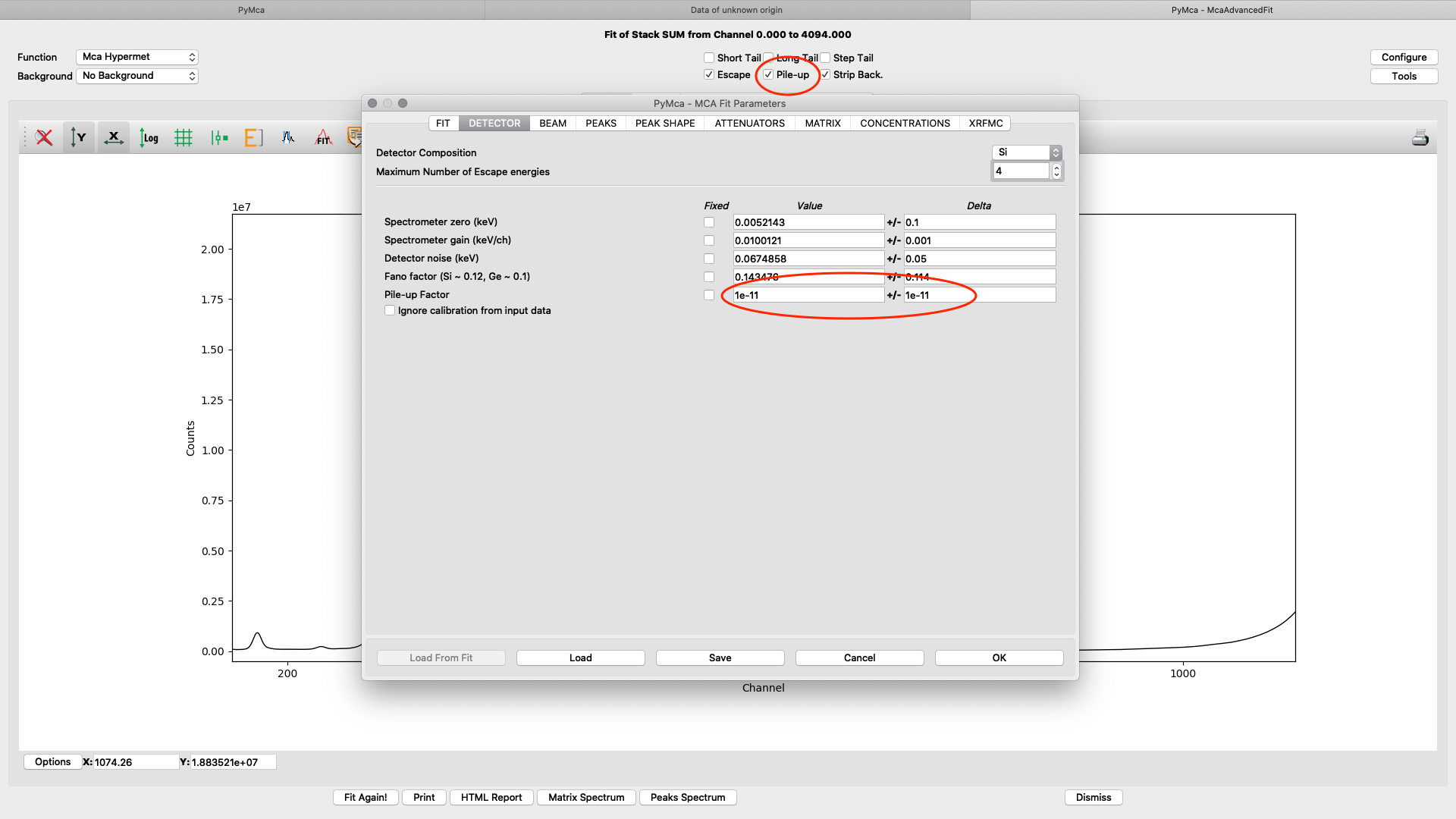
Task: Click the Spectrometer gain value field
Action: point(808,240)
